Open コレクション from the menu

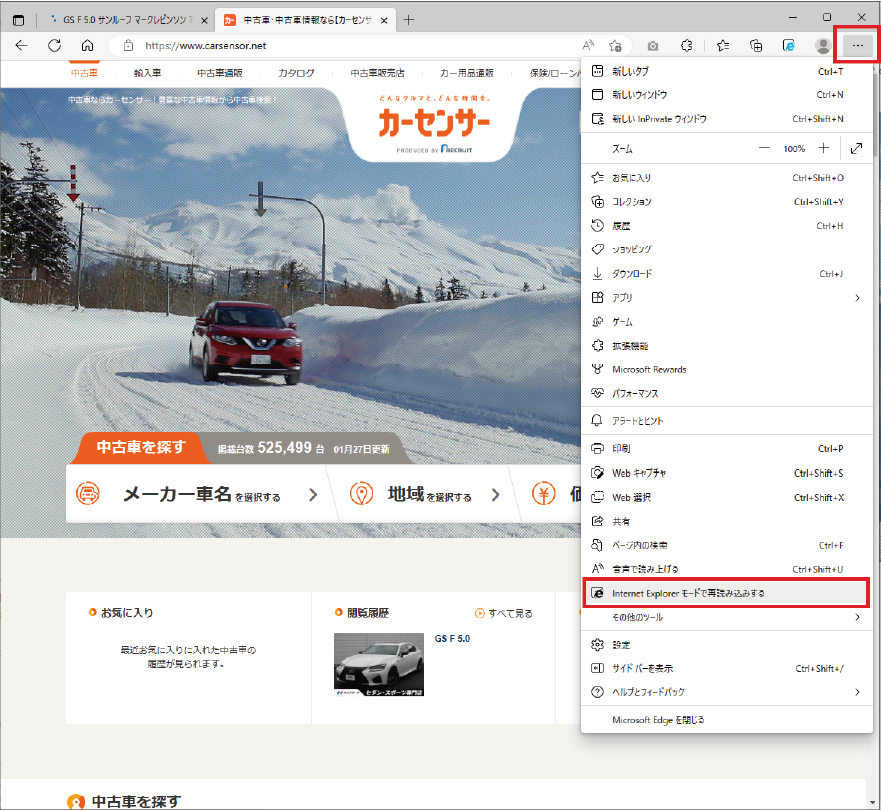(x=726, y=202)
